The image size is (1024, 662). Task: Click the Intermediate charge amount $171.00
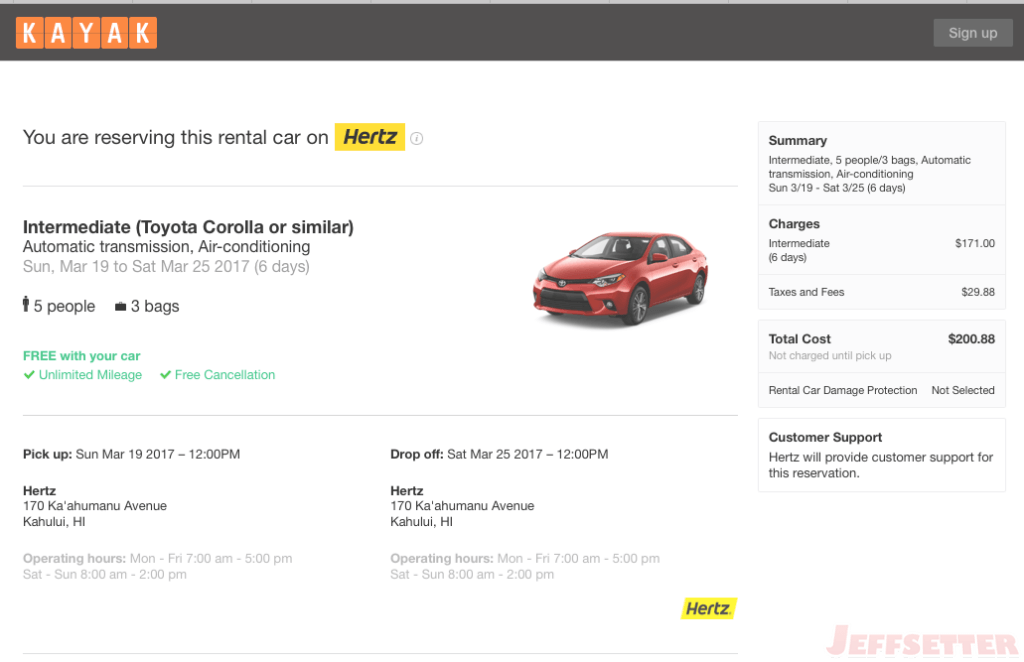tap(974, 244)
